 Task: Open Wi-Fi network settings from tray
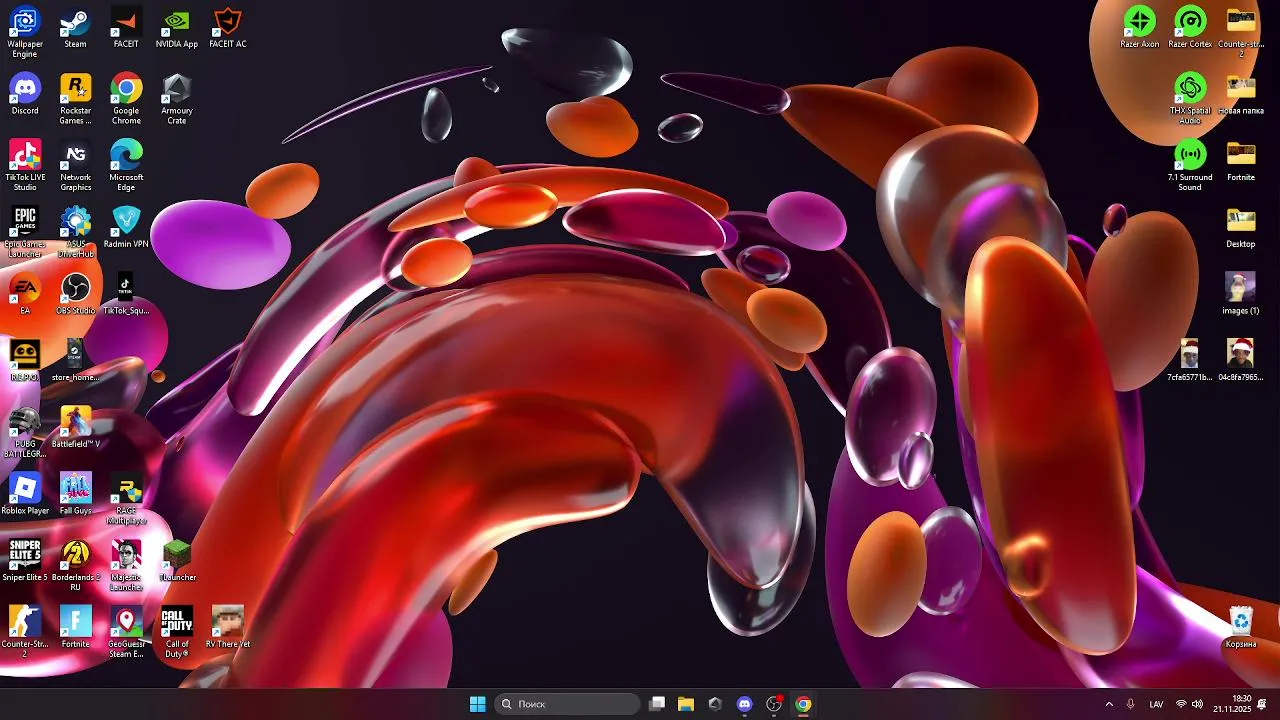1182,704
